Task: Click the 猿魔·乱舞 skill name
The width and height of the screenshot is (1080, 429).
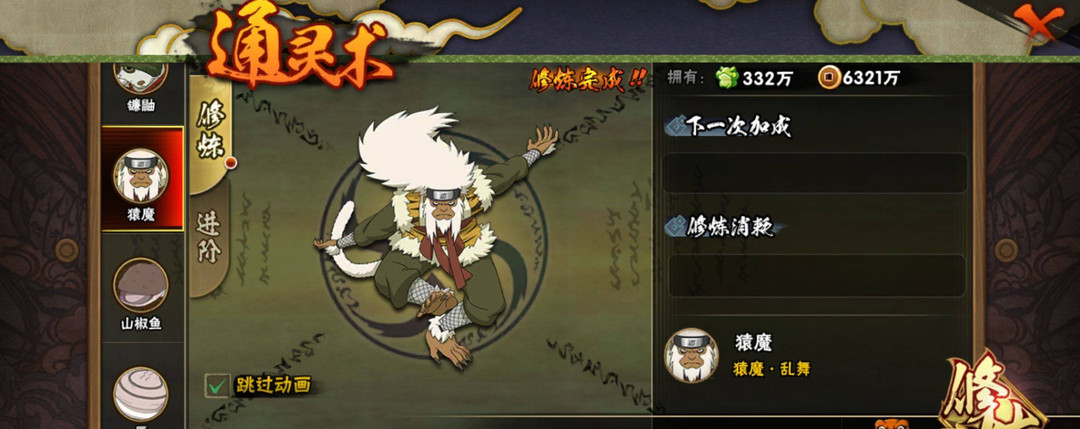Action: 771,369
